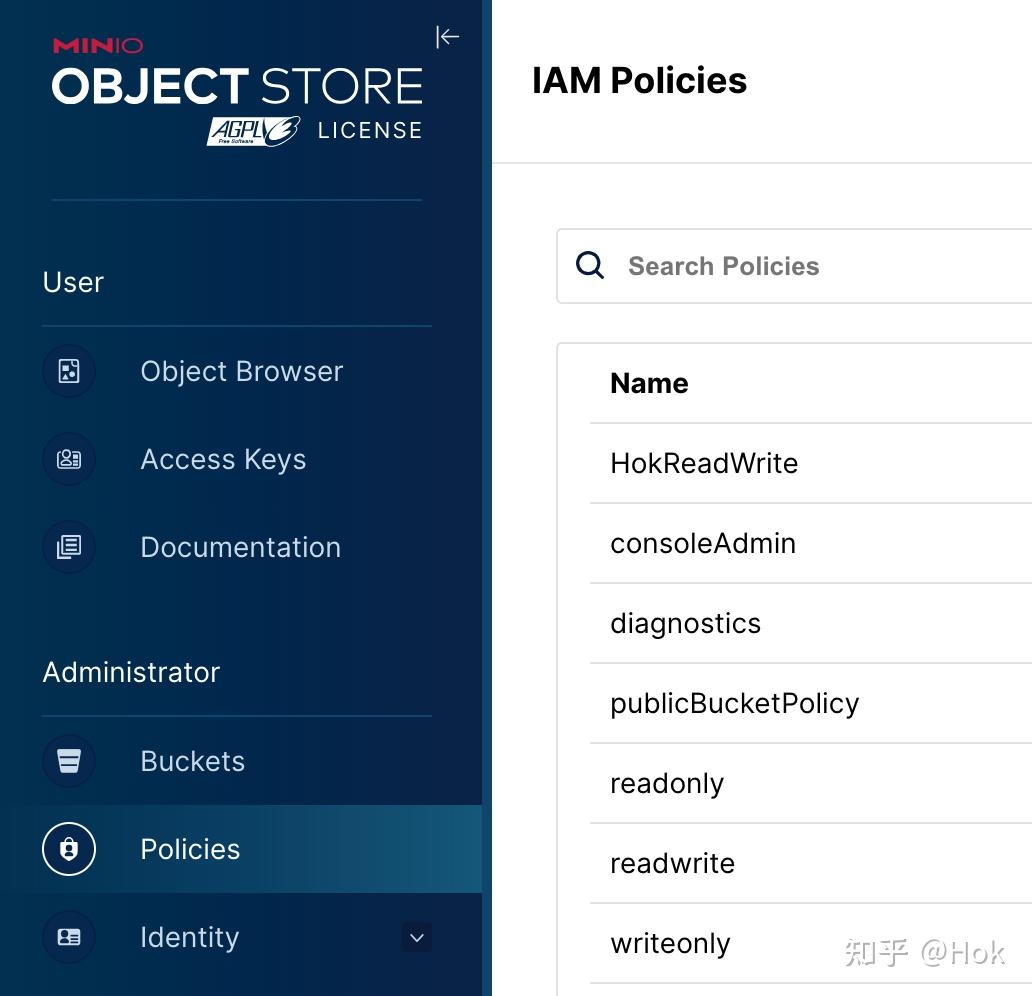The image size is (1032, 996).
Task: Click the Buckets sidebar icon
Action: [x=68, y=761]
